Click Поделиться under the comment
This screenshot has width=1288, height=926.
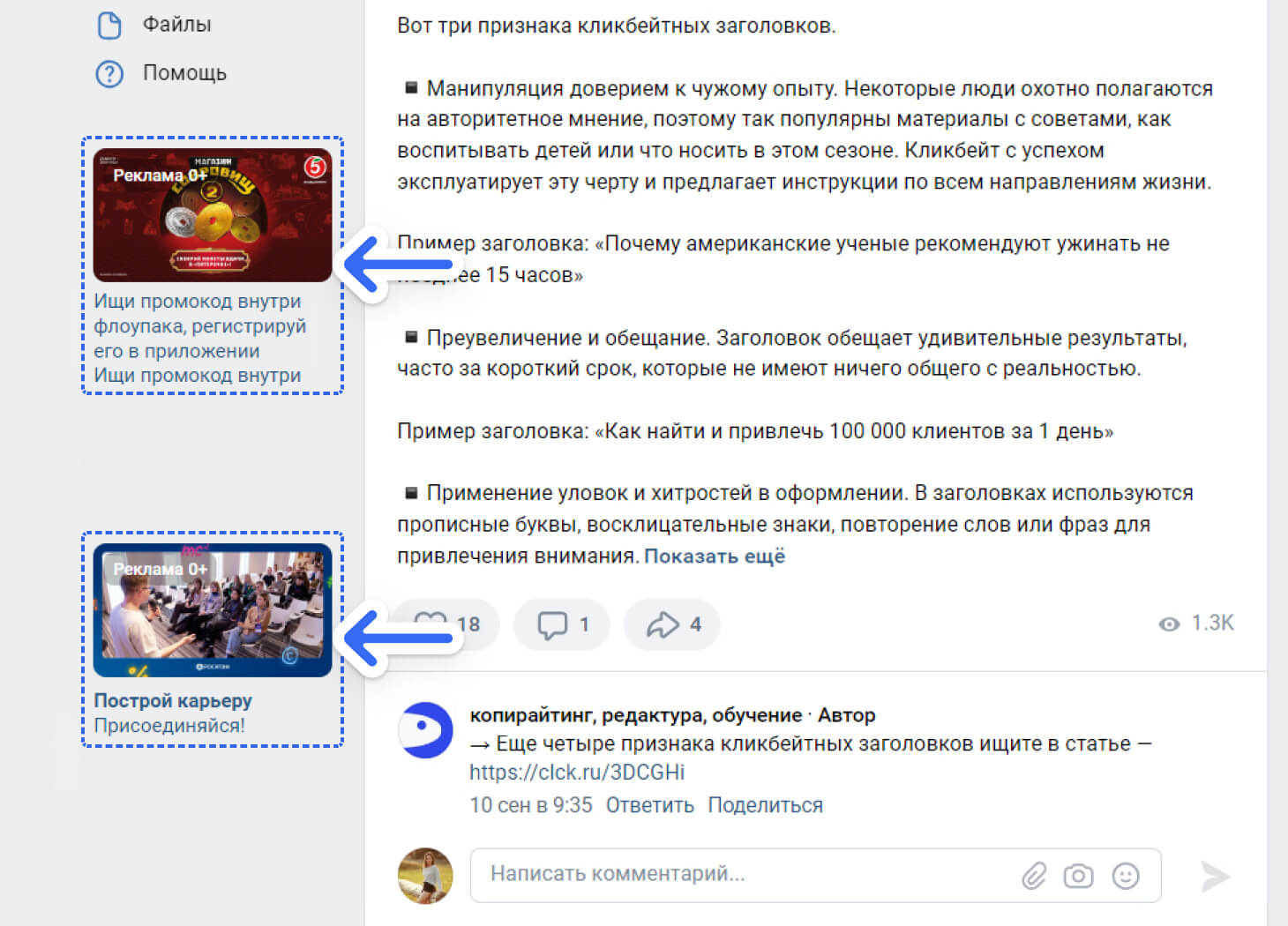click(x=765, y=805)
